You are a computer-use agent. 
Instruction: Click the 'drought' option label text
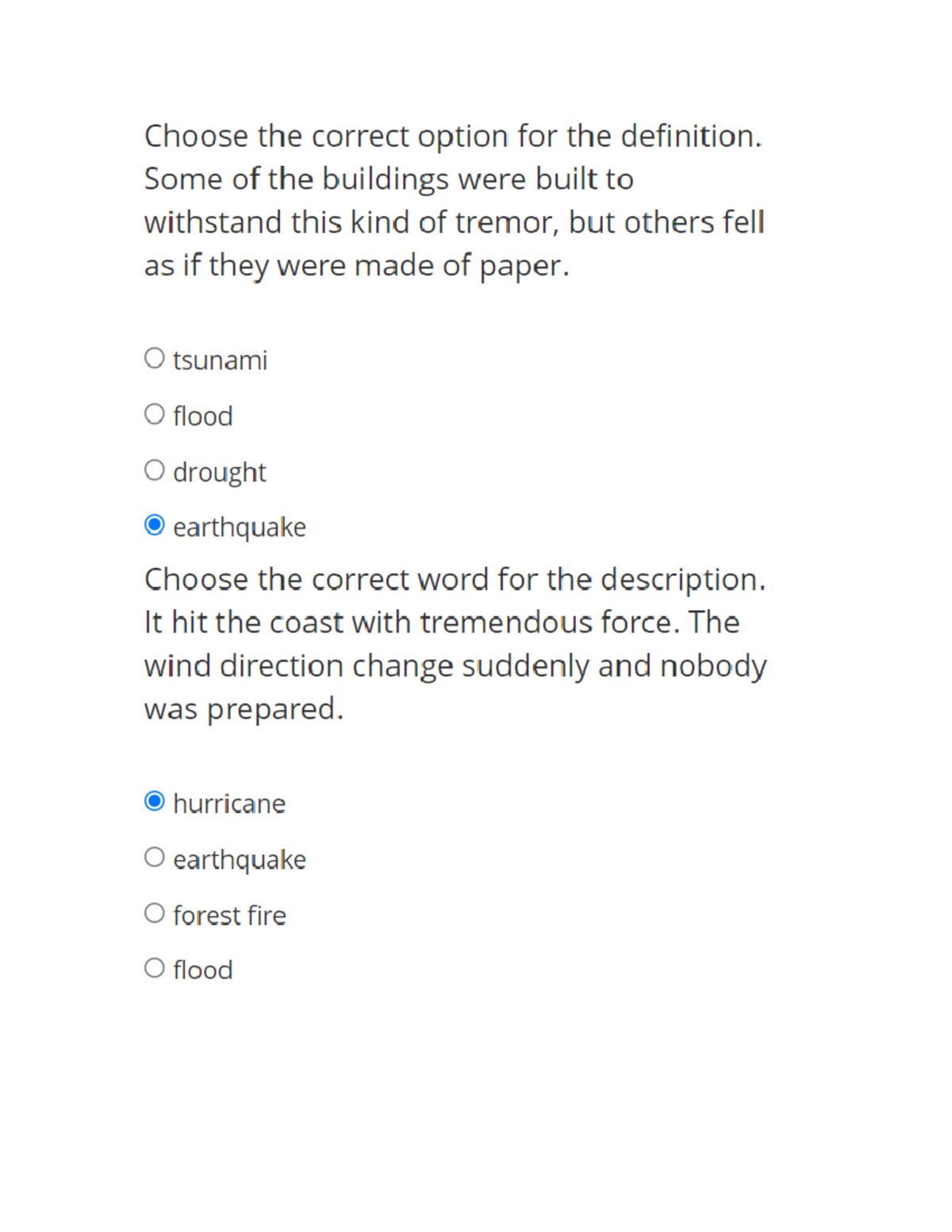(220, 473)
